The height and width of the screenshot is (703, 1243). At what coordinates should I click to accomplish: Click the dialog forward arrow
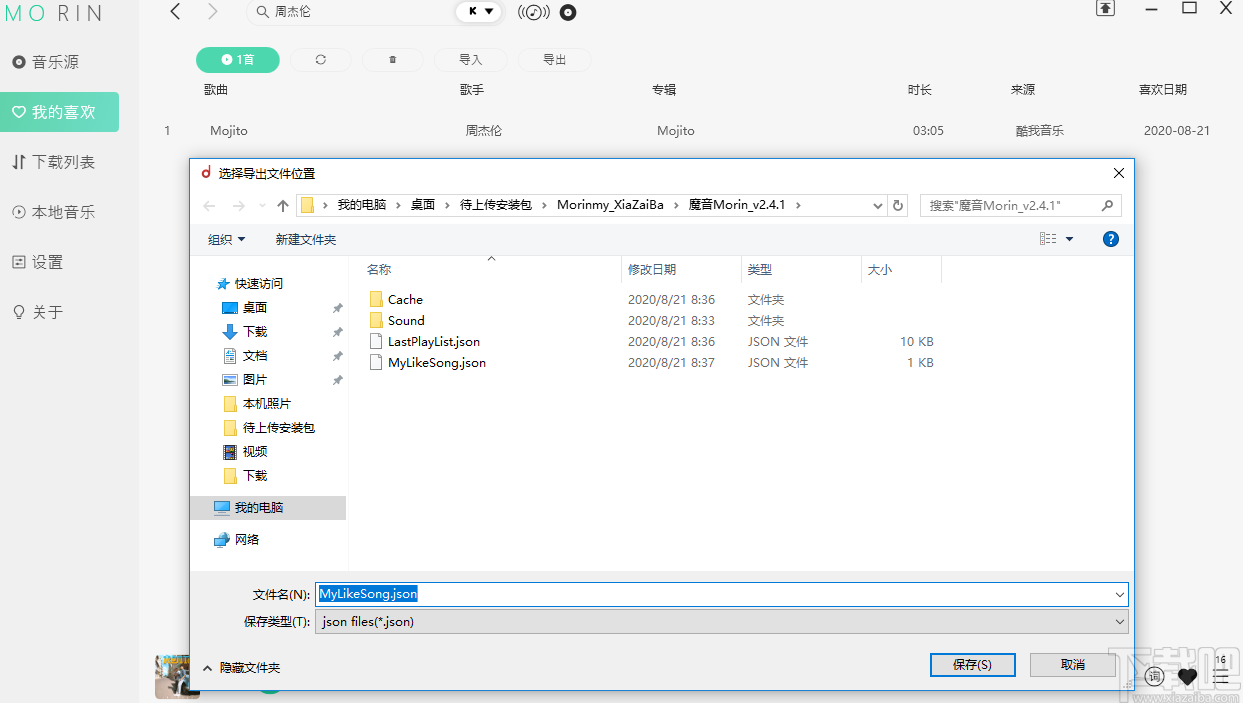(x=239, y=206)
